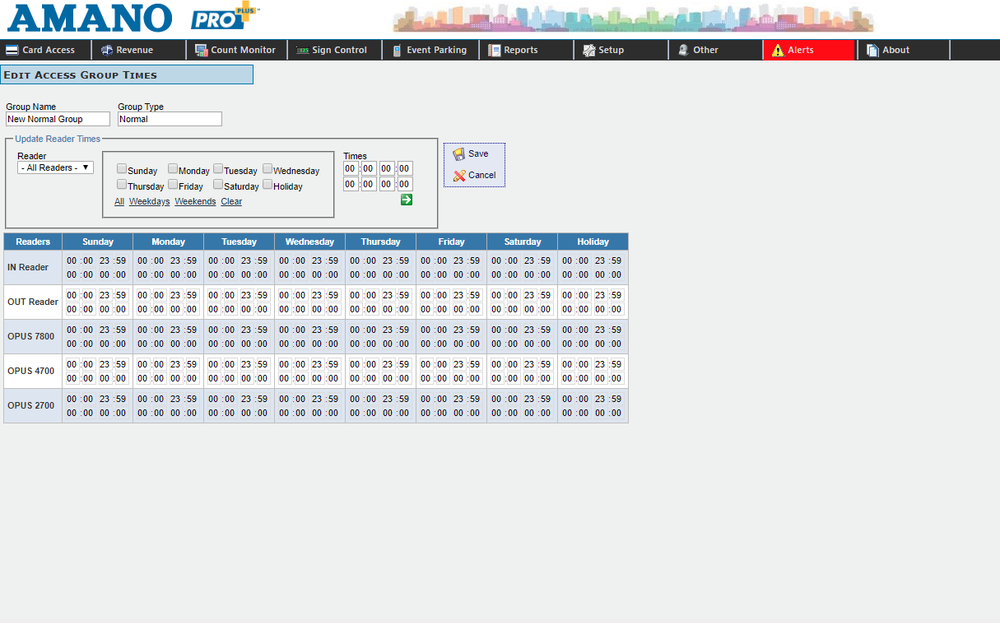Click the Count Monitor icon
1000x623 pixels.
[x=201, y=50]
